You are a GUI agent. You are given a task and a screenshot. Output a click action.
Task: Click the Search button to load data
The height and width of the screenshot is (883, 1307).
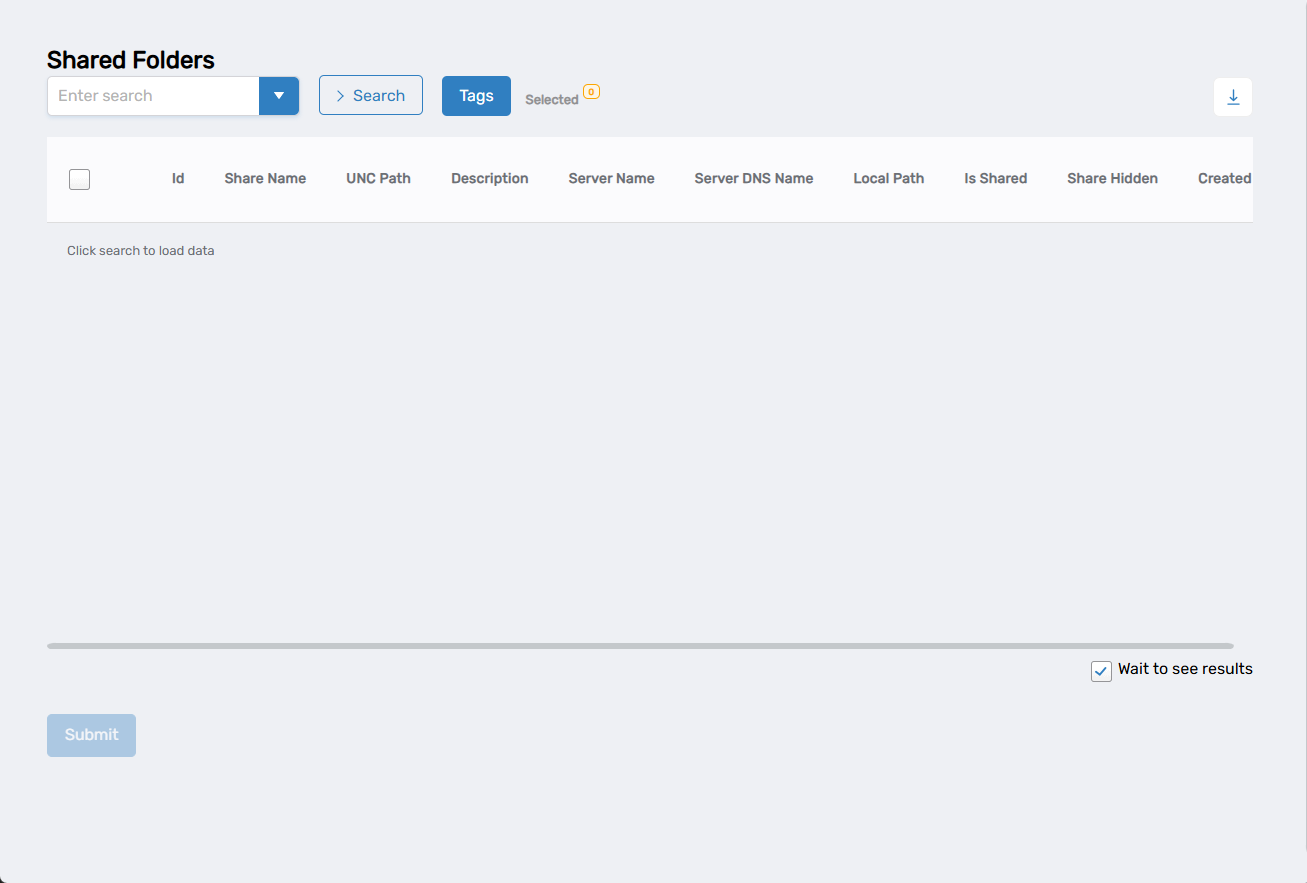pyautogui.click(x=371, y=95)
